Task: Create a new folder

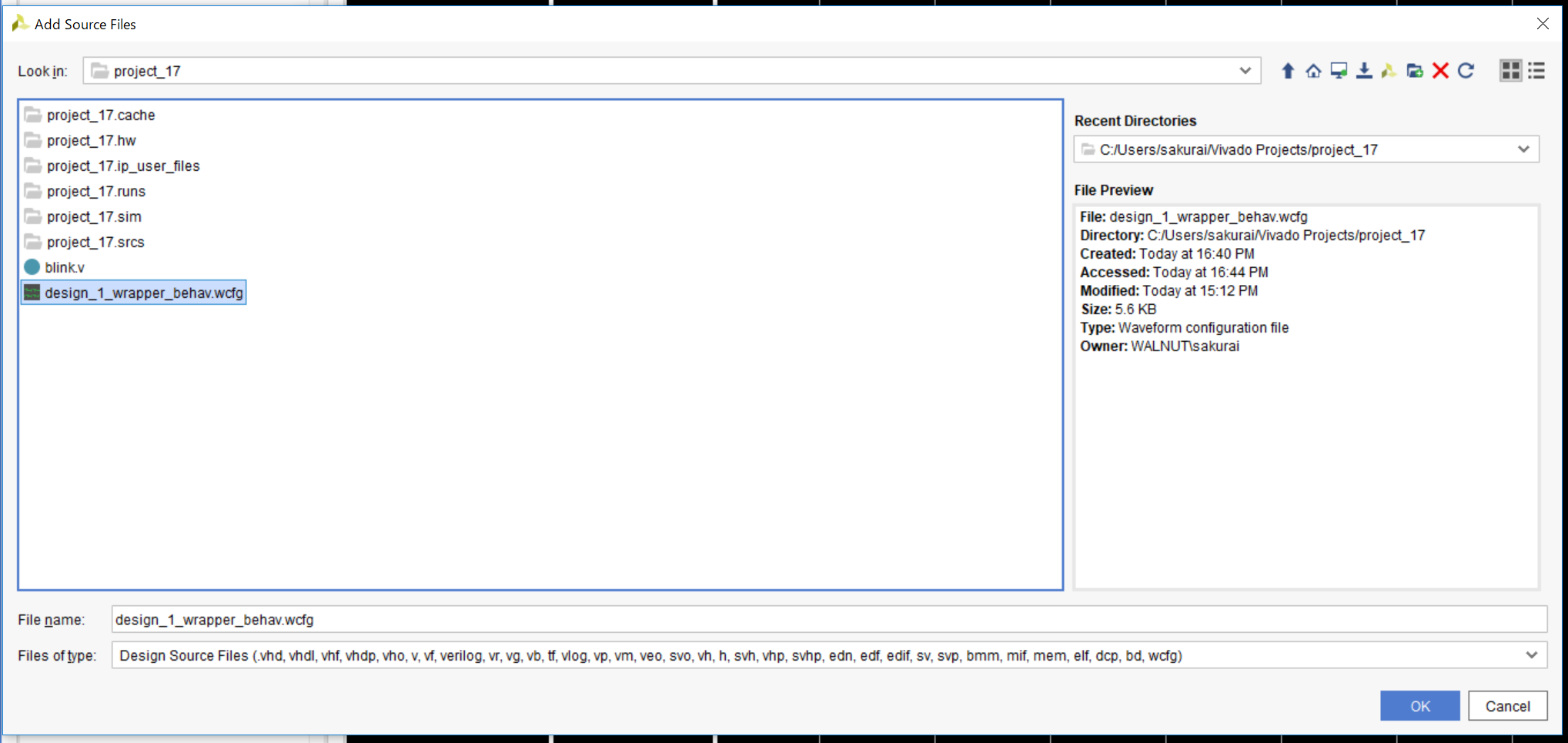Action: [1415, 71]
